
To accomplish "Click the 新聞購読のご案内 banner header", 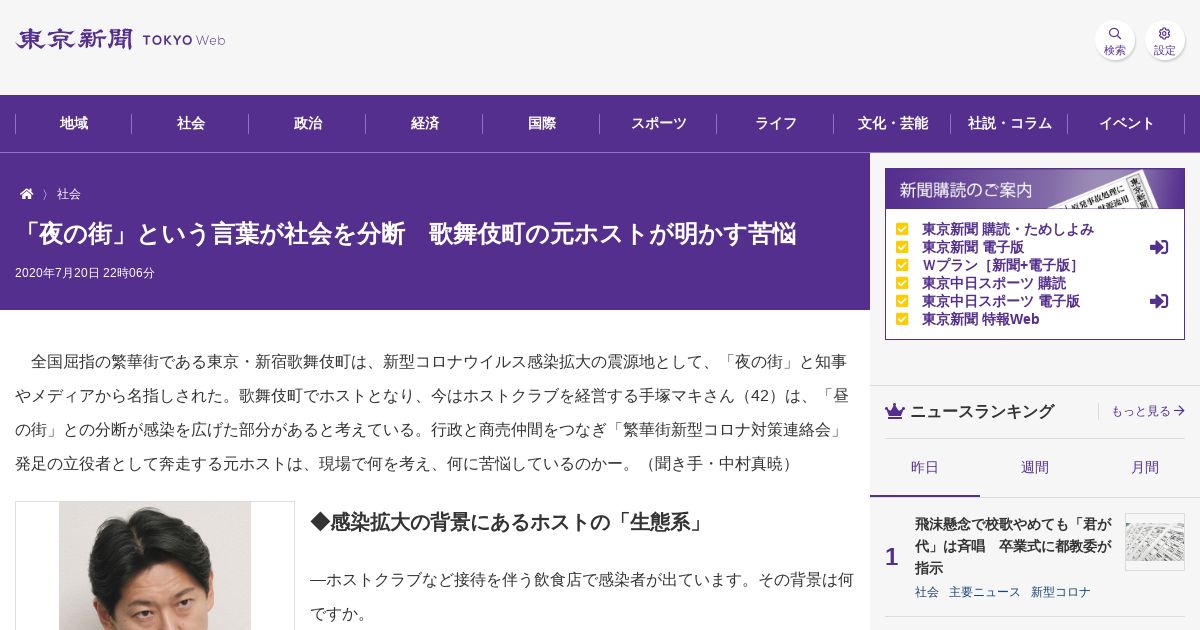I will 1035,189.
